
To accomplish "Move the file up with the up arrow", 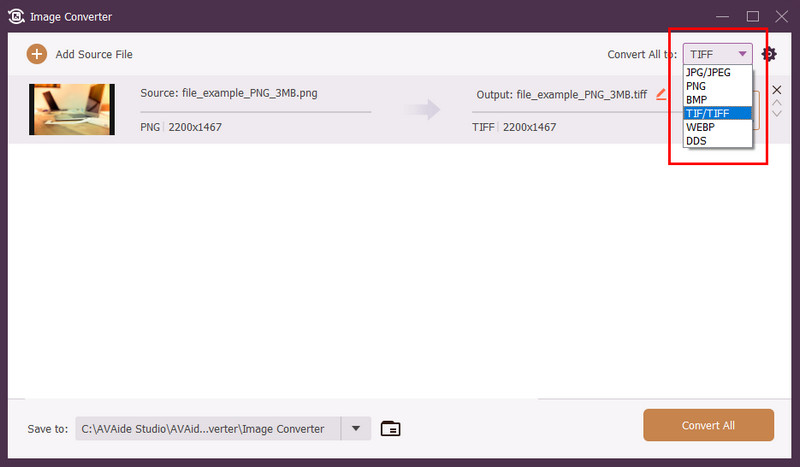I will click(x=777, y=103).
